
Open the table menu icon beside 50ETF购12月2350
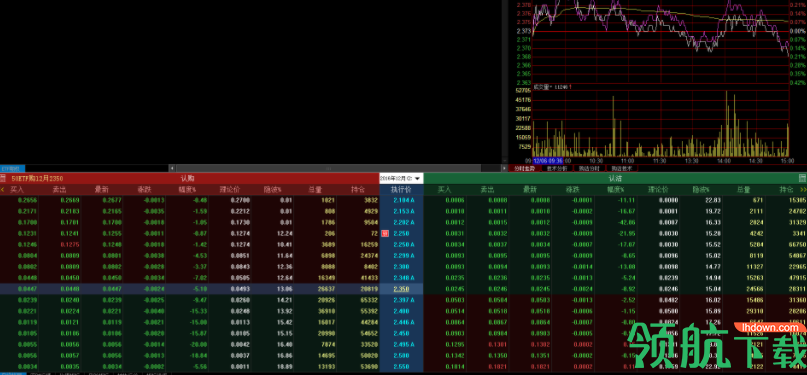pos(3,178)
